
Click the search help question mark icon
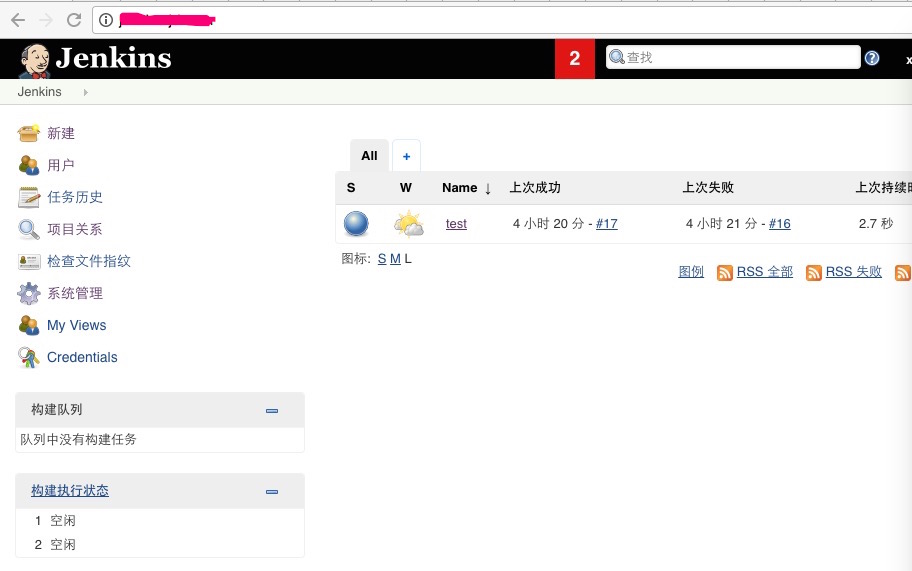871,58
